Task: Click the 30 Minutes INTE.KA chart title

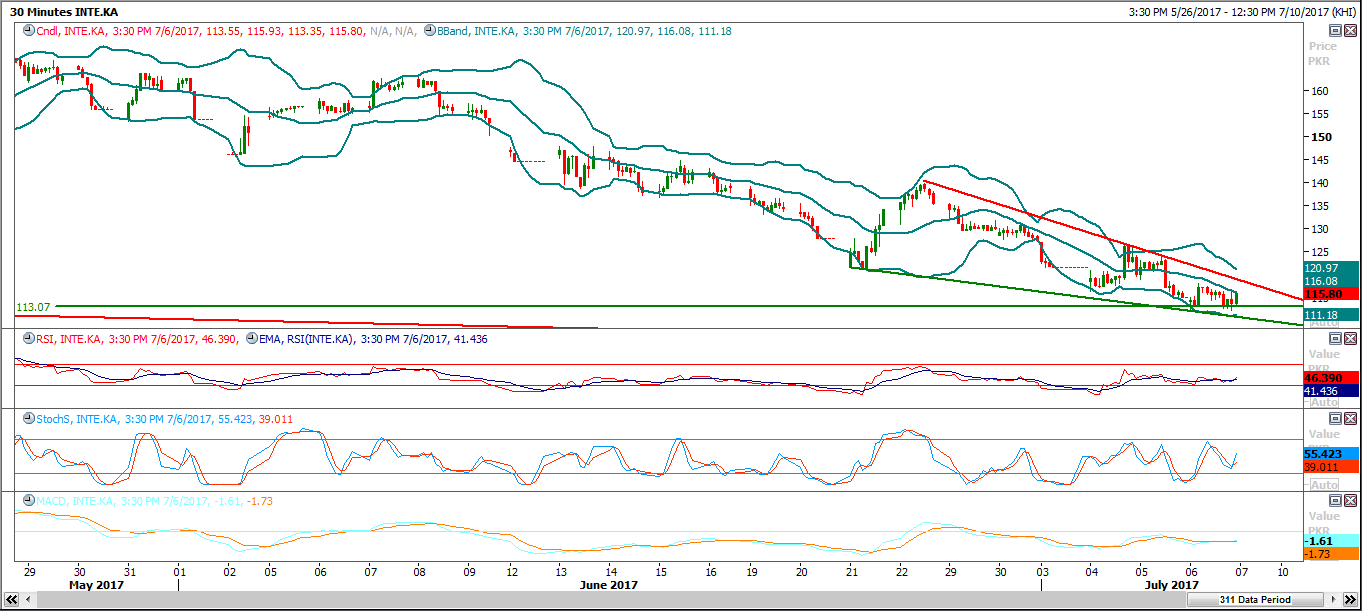Action: coord(58,11)
